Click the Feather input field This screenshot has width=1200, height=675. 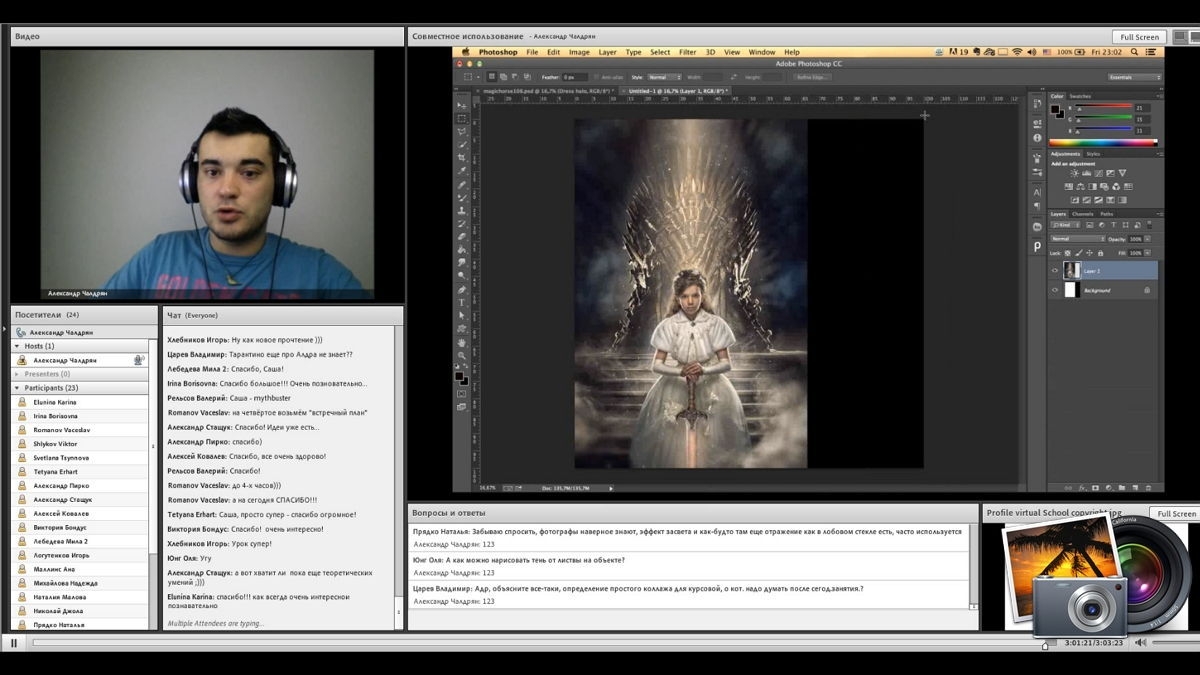point(575,77)
